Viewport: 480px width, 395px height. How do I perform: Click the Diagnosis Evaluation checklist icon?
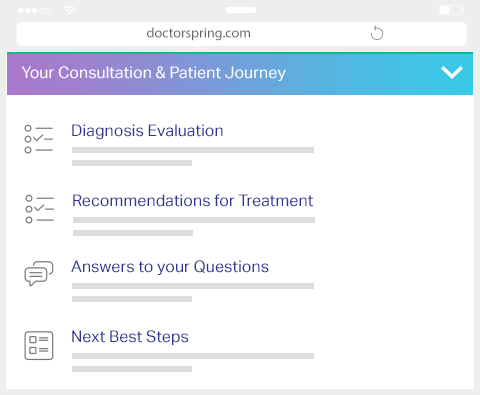click(x=38, y=139)
